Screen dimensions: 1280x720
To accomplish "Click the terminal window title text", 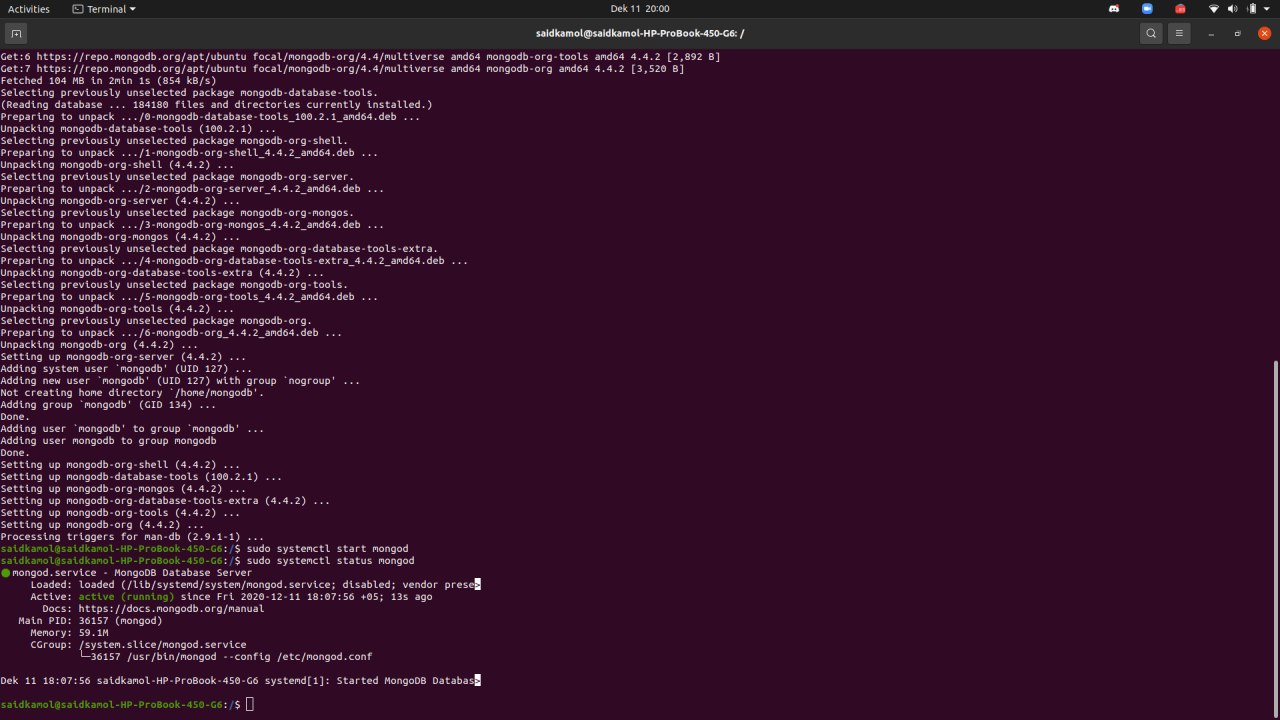I will (640, 33).
